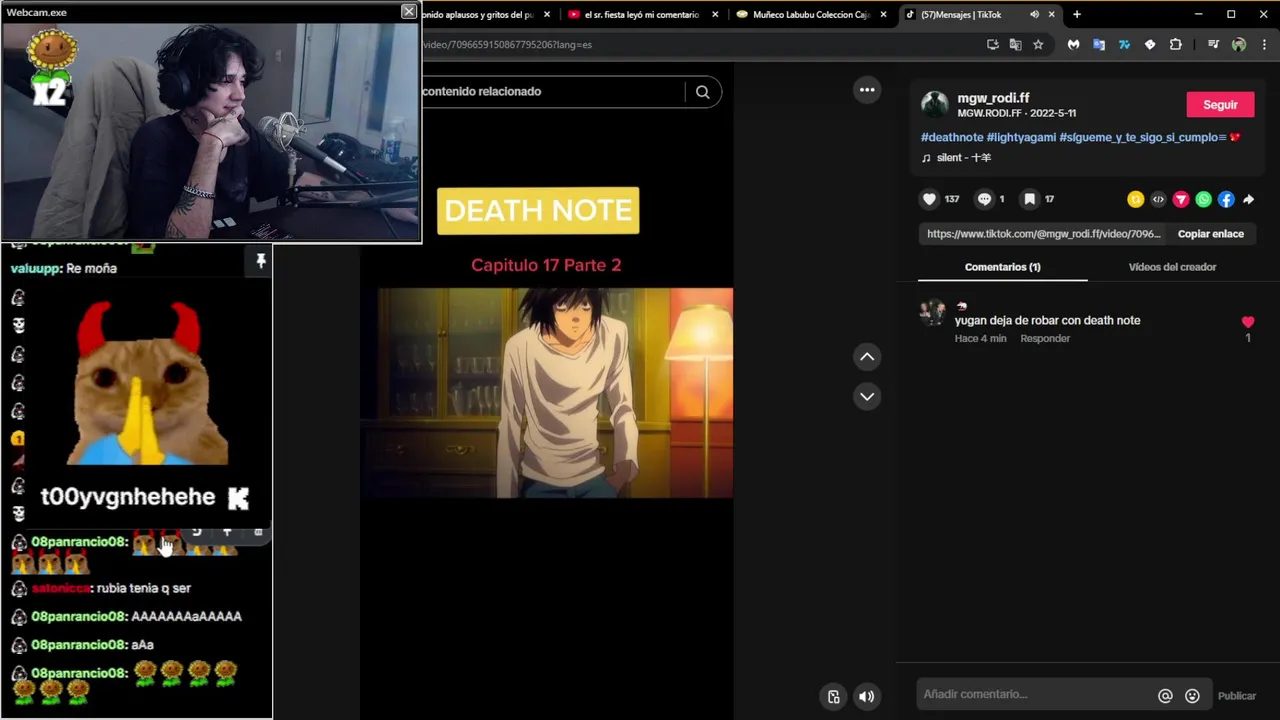Screen dimensions: 1280x720
Task: Go to the previous video with the up chevron
Action: (867, 357)
